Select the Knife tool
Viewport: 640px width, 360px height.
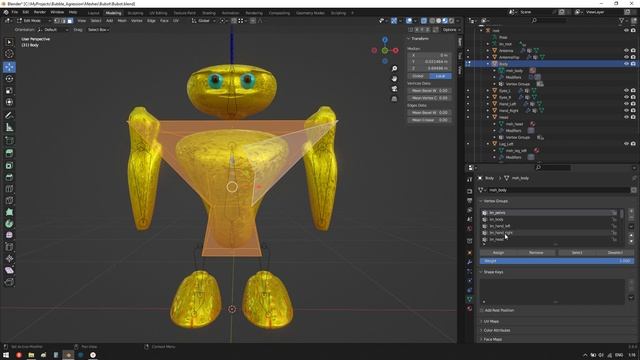click(x=9, y=200)
